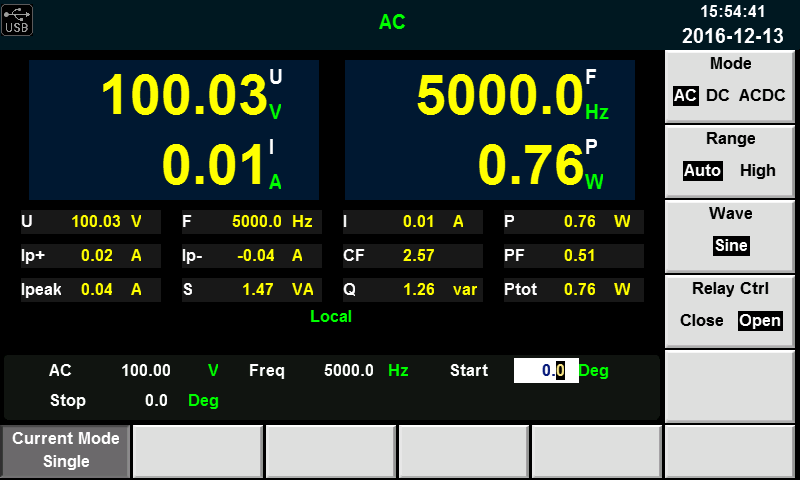The height and width of the screenshot is (480, 800).
Task: Click the large frequency and power readout panel
Action: point(490,129)
